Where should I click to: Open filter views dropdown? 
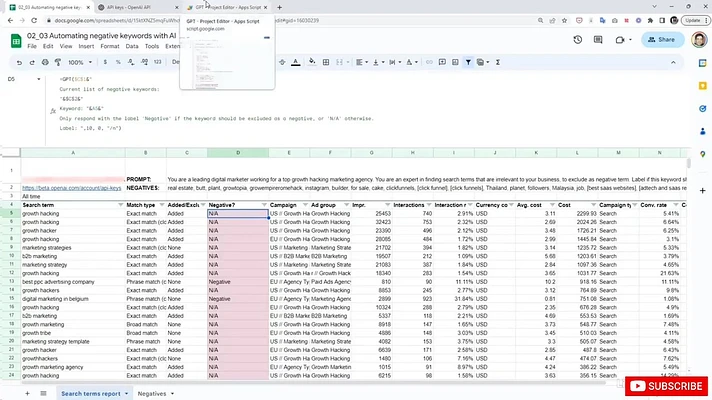pos(482,62)
